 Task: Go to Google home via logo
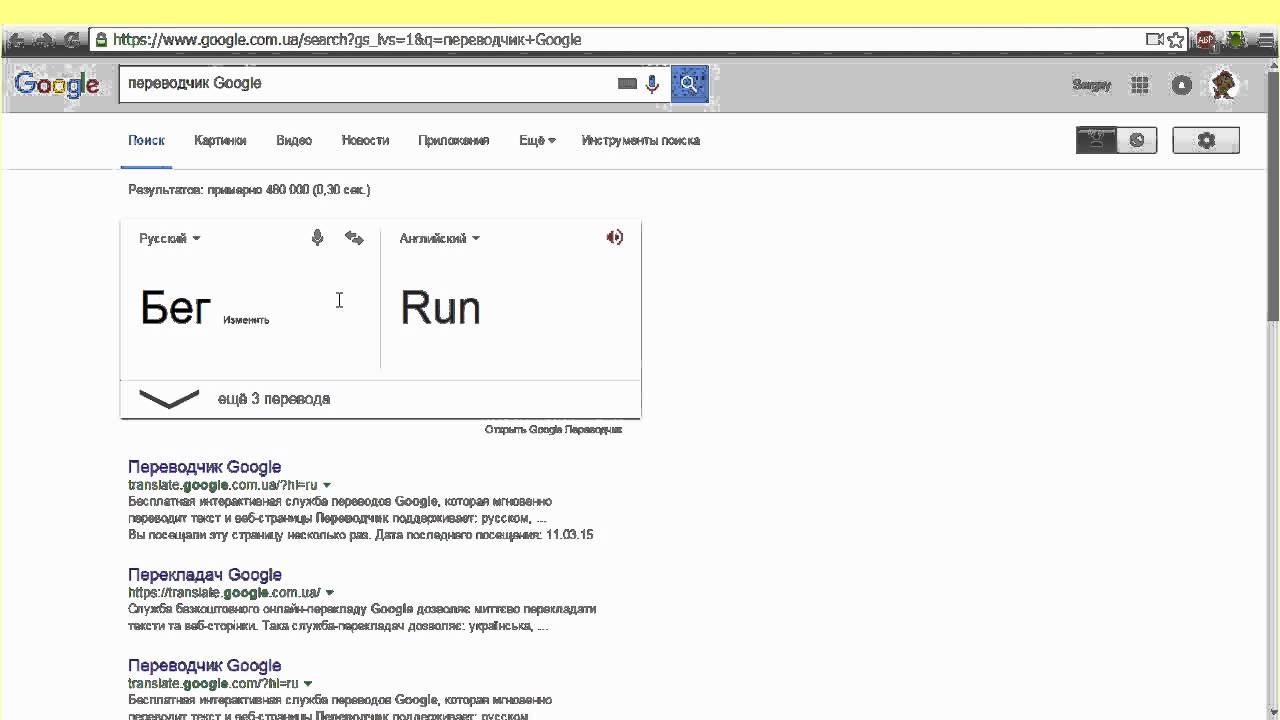click(57, 84)
